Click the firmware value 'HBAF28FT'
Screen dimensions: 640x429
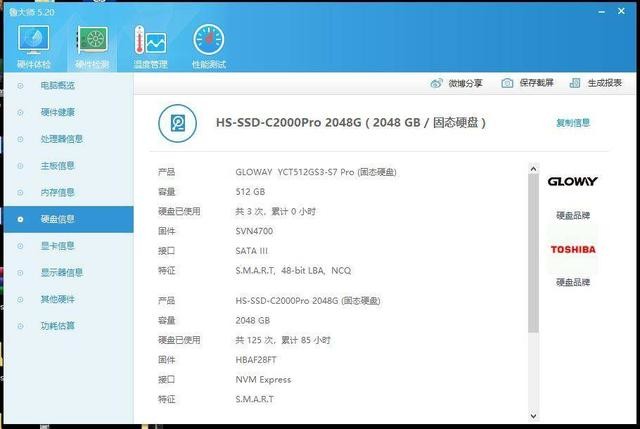point(256,360)
